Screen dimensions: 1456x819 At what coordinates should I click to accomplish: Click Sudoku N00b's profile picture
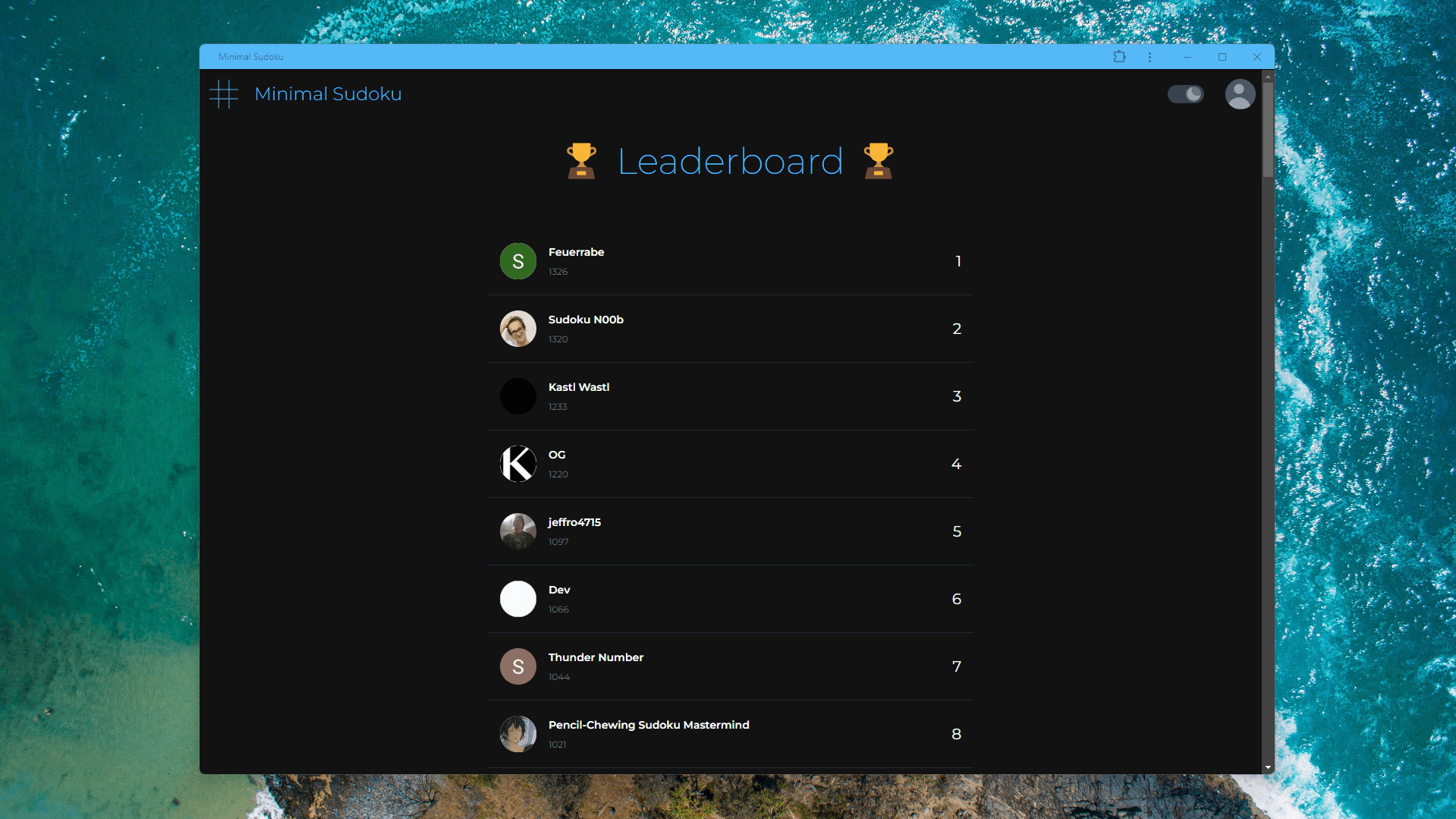pos(518,329)
